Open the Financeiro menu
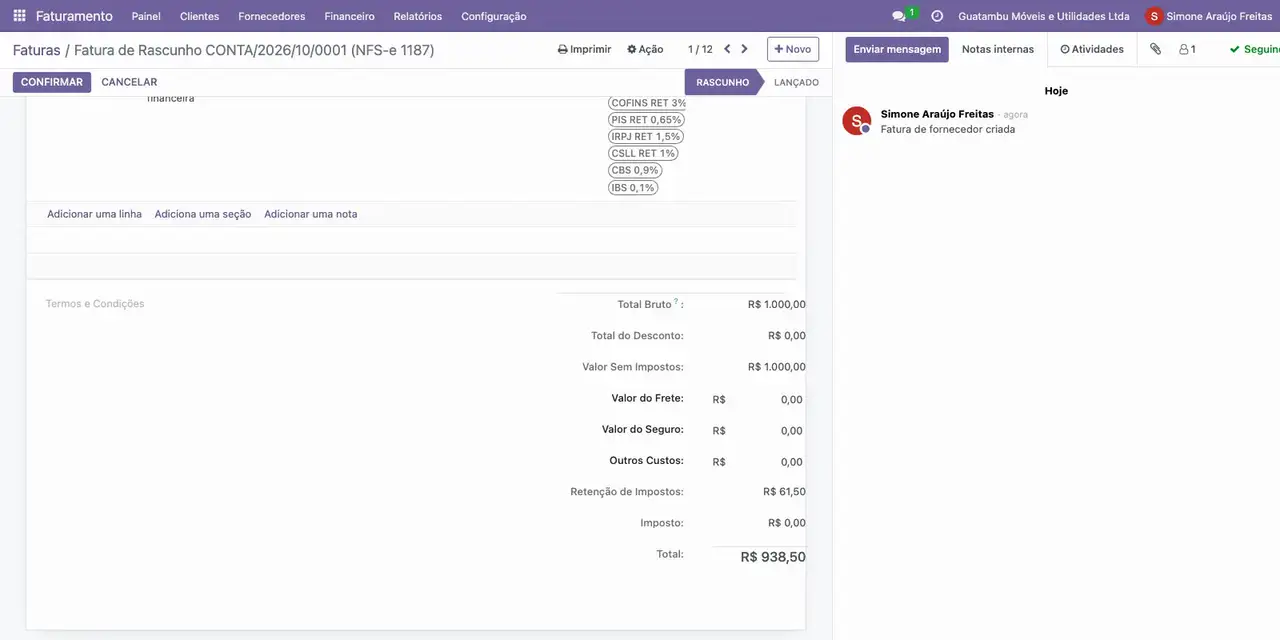Viewport: 1280px width, 640px height. [x=349, y=16]
